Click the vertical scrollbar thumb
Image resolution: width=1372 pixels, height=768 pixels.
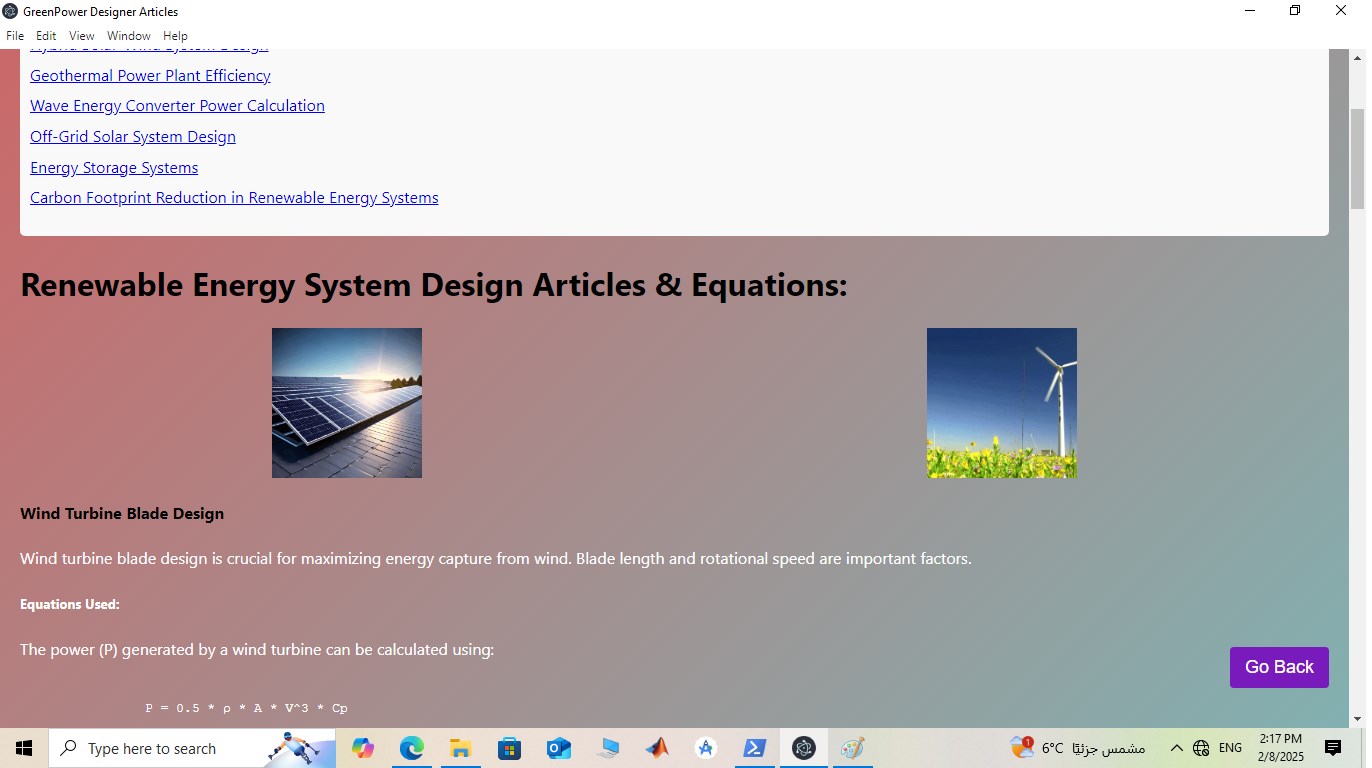point(1359,150)
